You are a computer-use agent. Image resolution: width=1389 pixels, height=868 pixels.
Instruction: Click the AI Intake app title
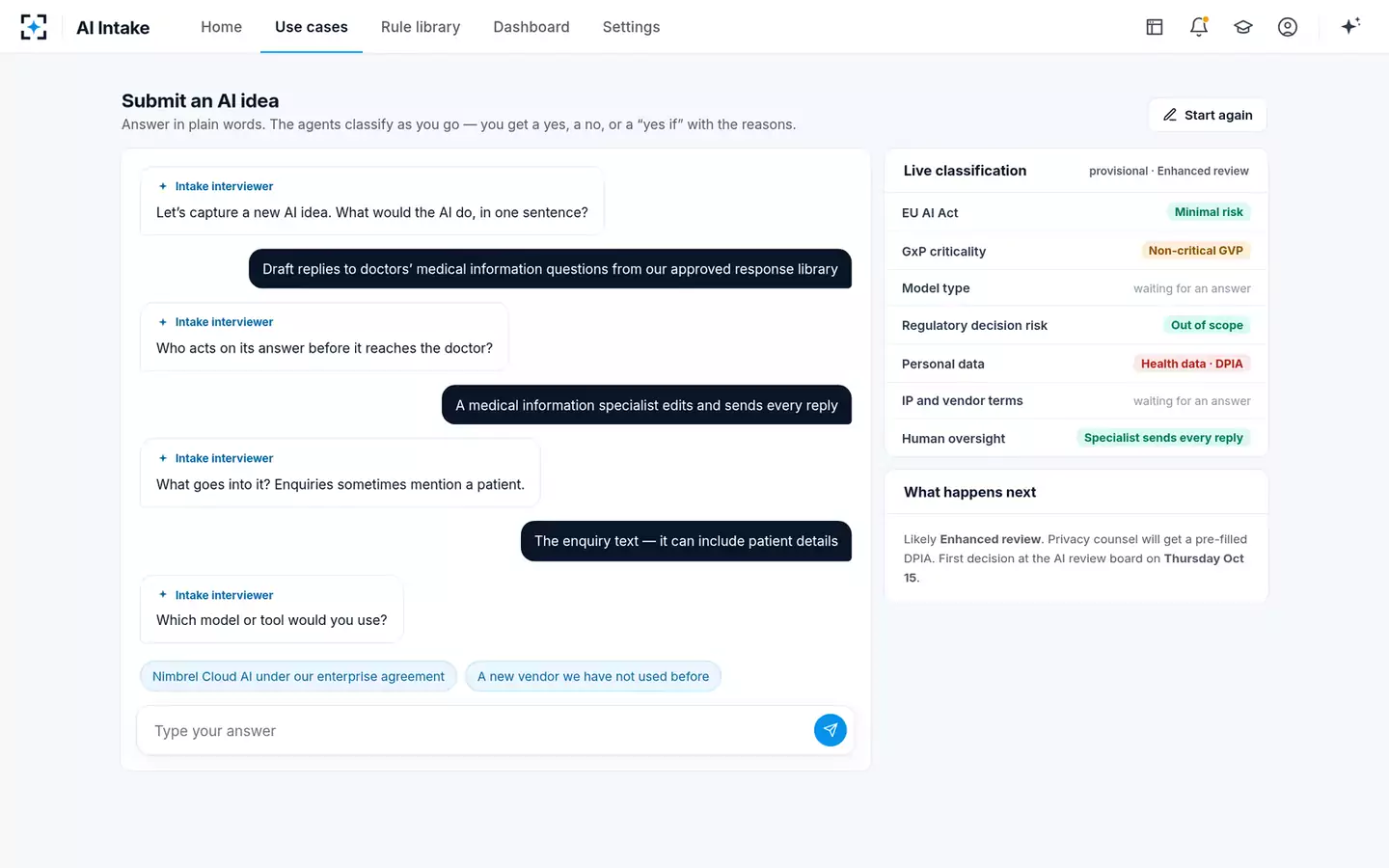[113, 28]
